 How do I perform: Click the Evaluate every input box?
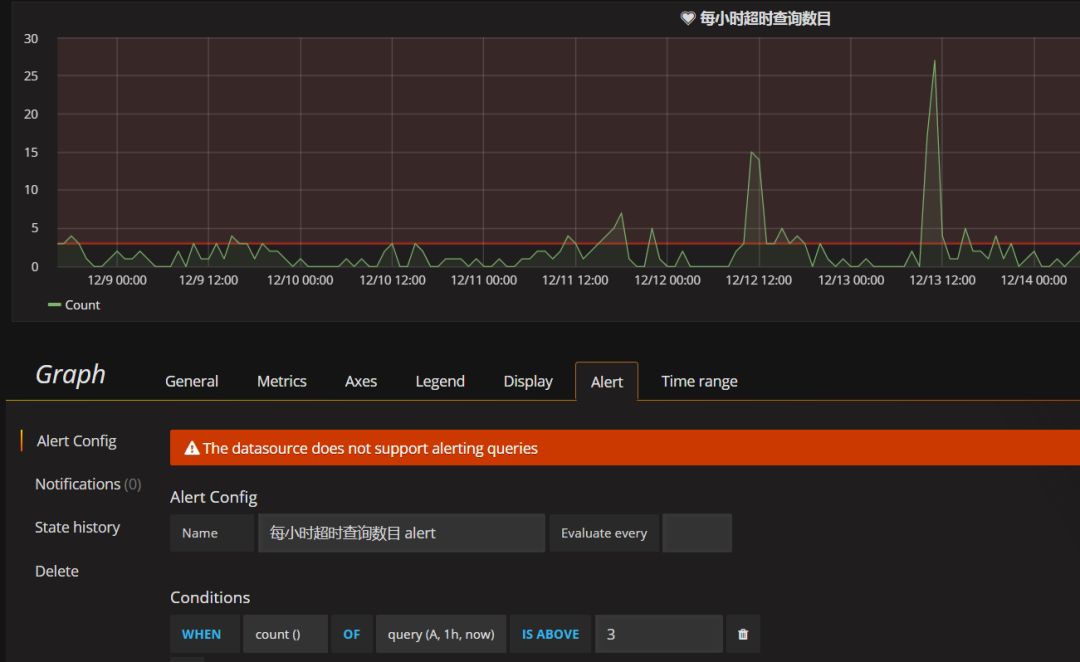[x=696, y=532]
